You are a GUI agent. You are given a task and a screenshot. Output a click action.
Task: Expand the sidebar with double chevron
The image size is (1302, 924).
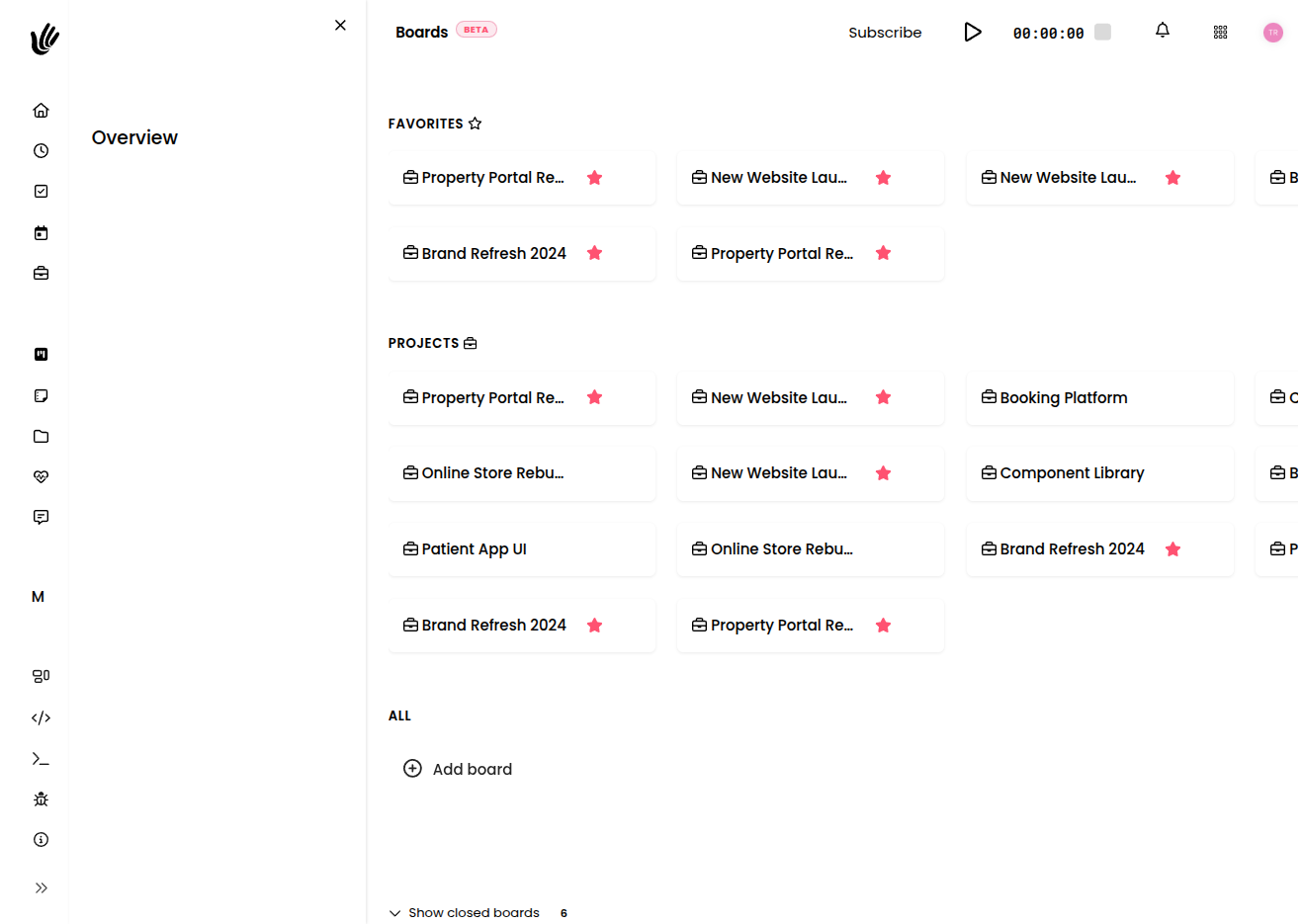click(x=41, y=887)
